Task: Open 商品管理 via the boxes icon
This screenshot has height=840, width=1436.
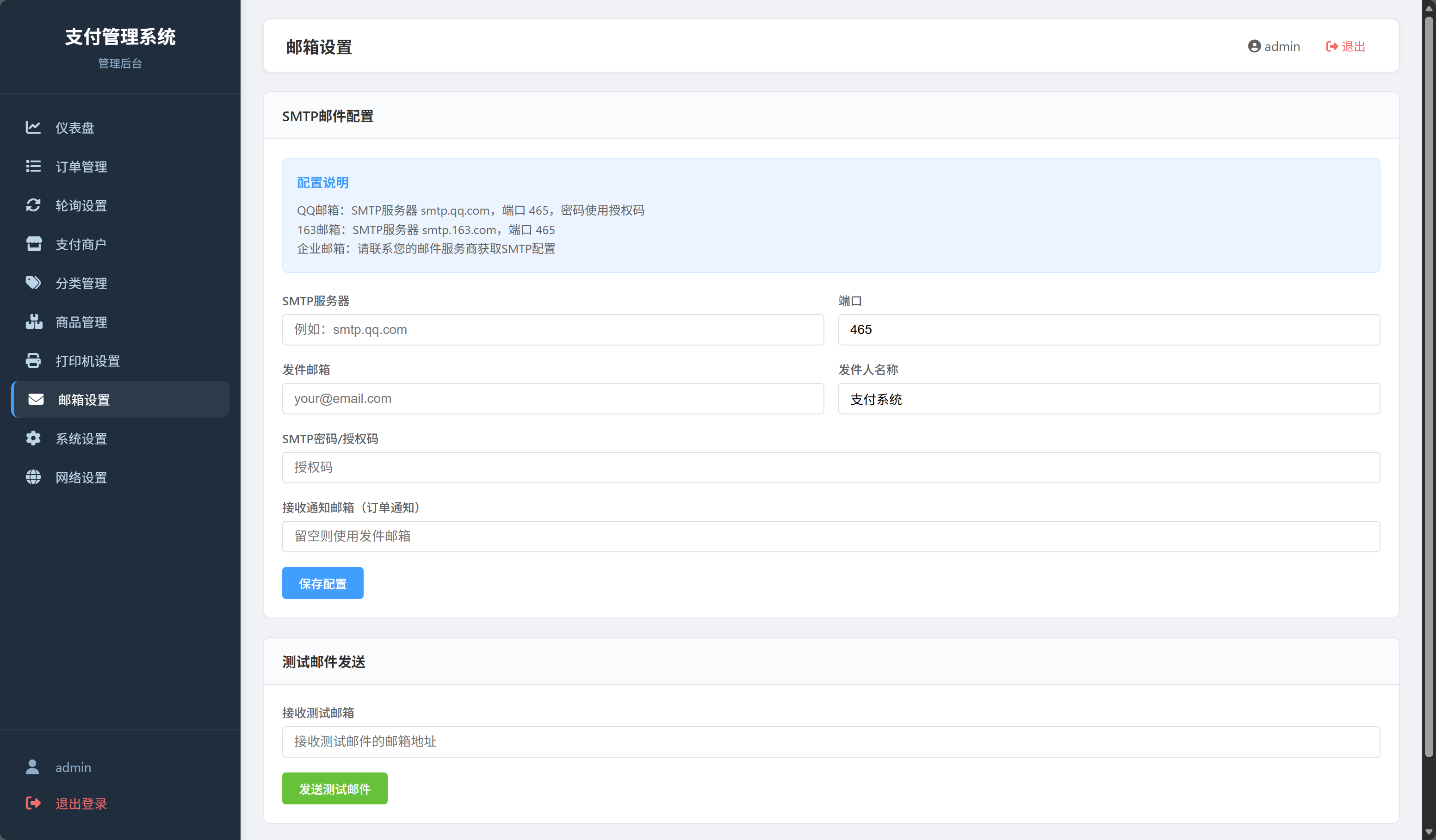Action: [x=34, y=321]
